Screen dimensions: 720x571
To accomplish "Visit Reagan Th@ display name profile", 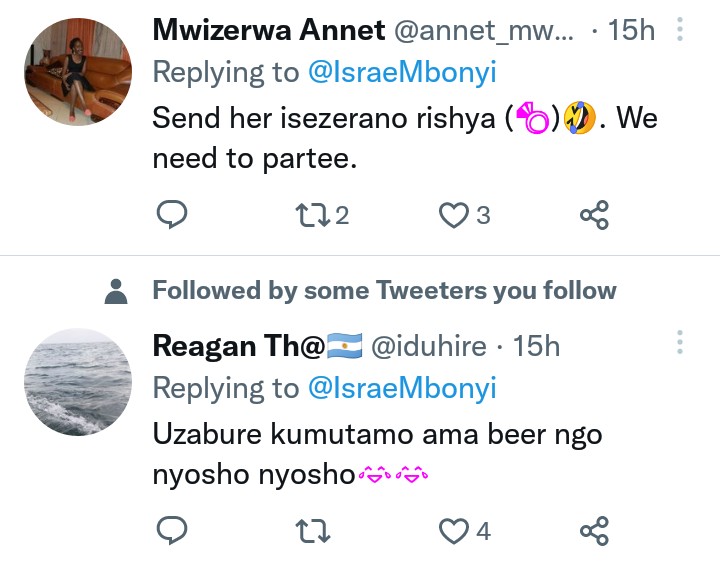I will 239,346.
